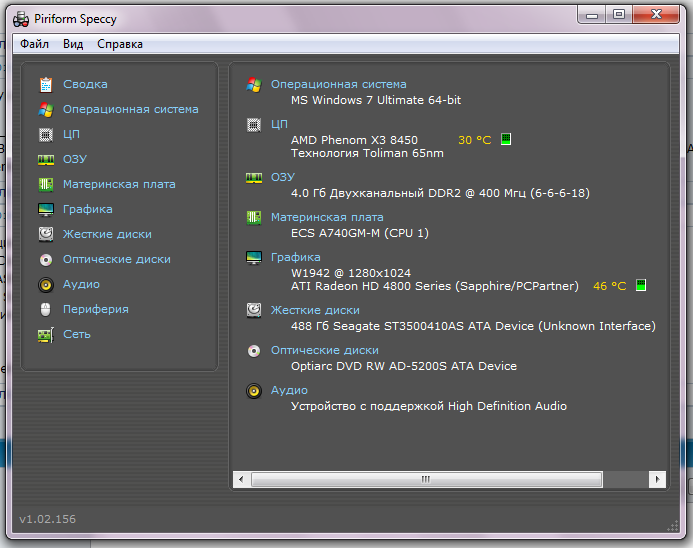Image resolution: width=693 pixels, height=548 pixels.
Task: Open the Вид menu
Action: tap(73, 44)
